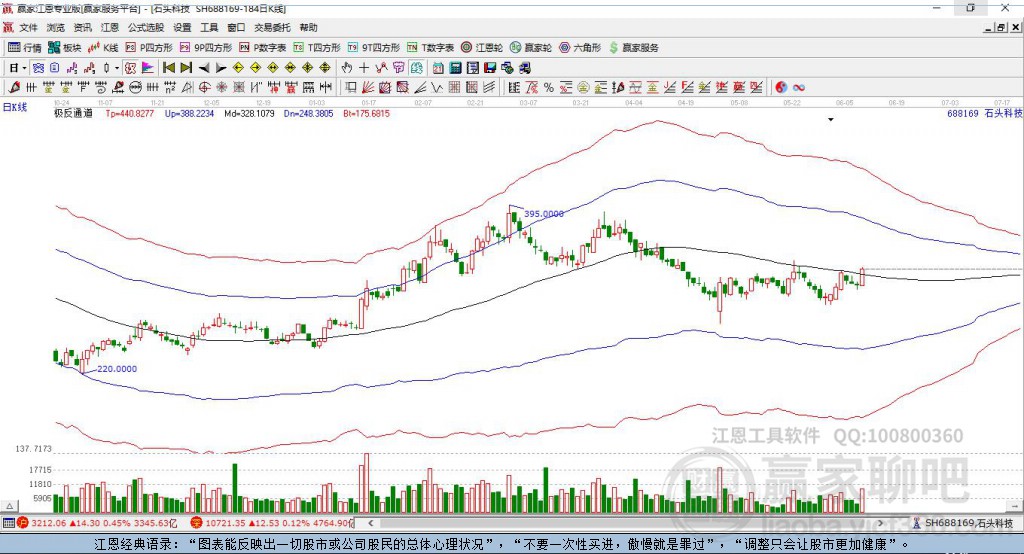Open the 行情 market quotes view
The image size is (1024, 554).
[25, 47]
